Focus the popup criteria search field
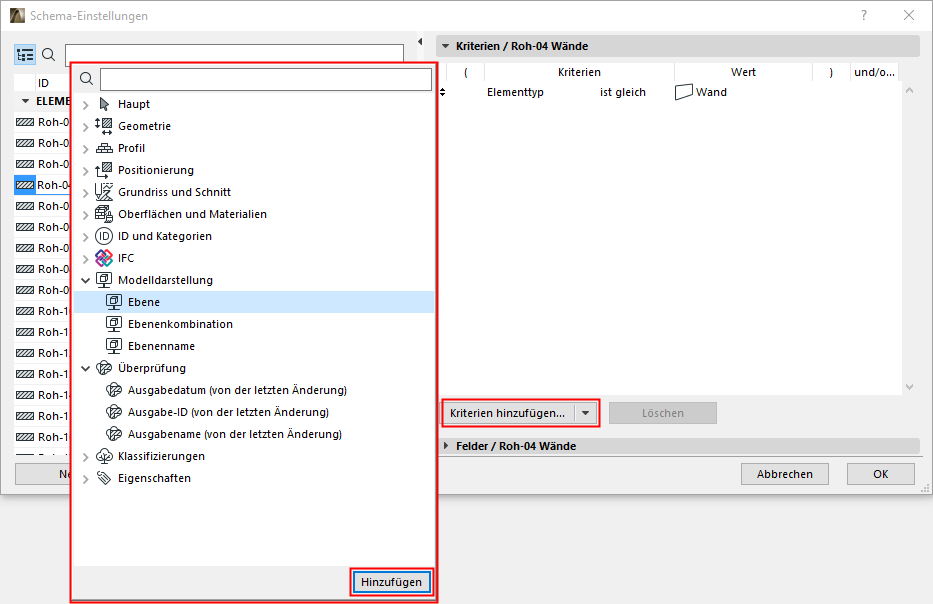 coord(266,79)
